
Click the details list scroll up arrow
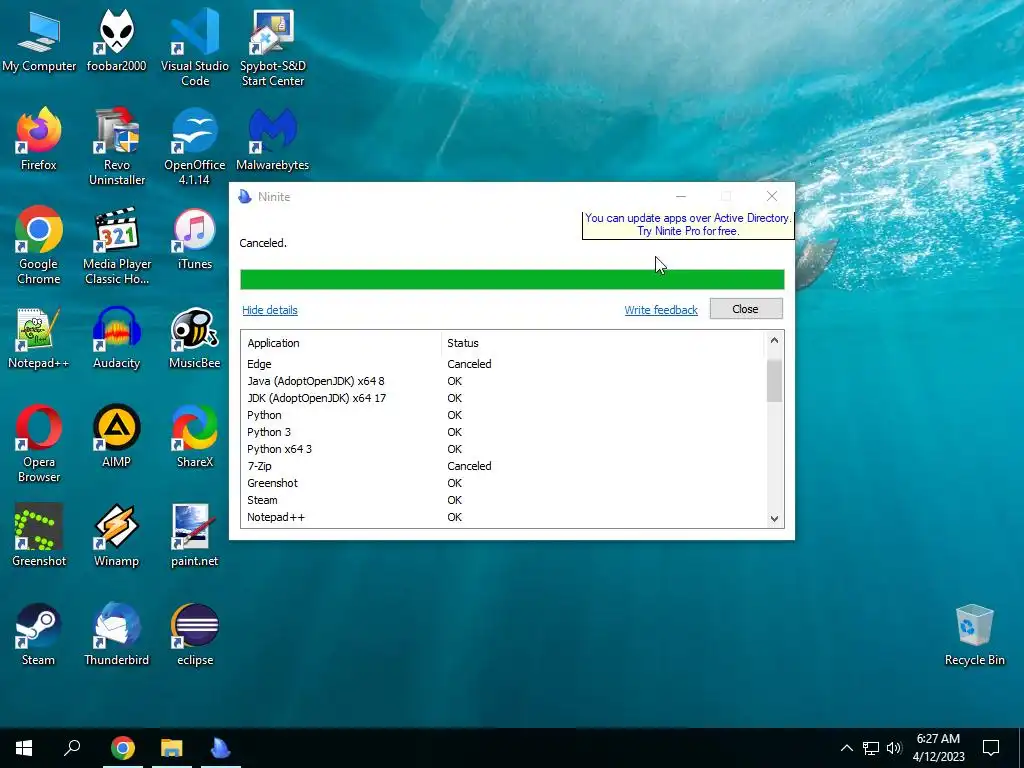(x=775, y=340)
